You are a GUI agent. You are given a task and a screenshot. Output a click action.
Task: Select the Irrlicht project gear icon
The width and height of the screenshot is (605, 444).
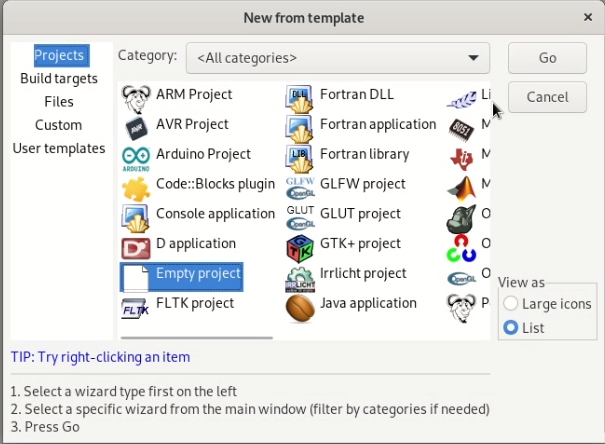point(300,279)
